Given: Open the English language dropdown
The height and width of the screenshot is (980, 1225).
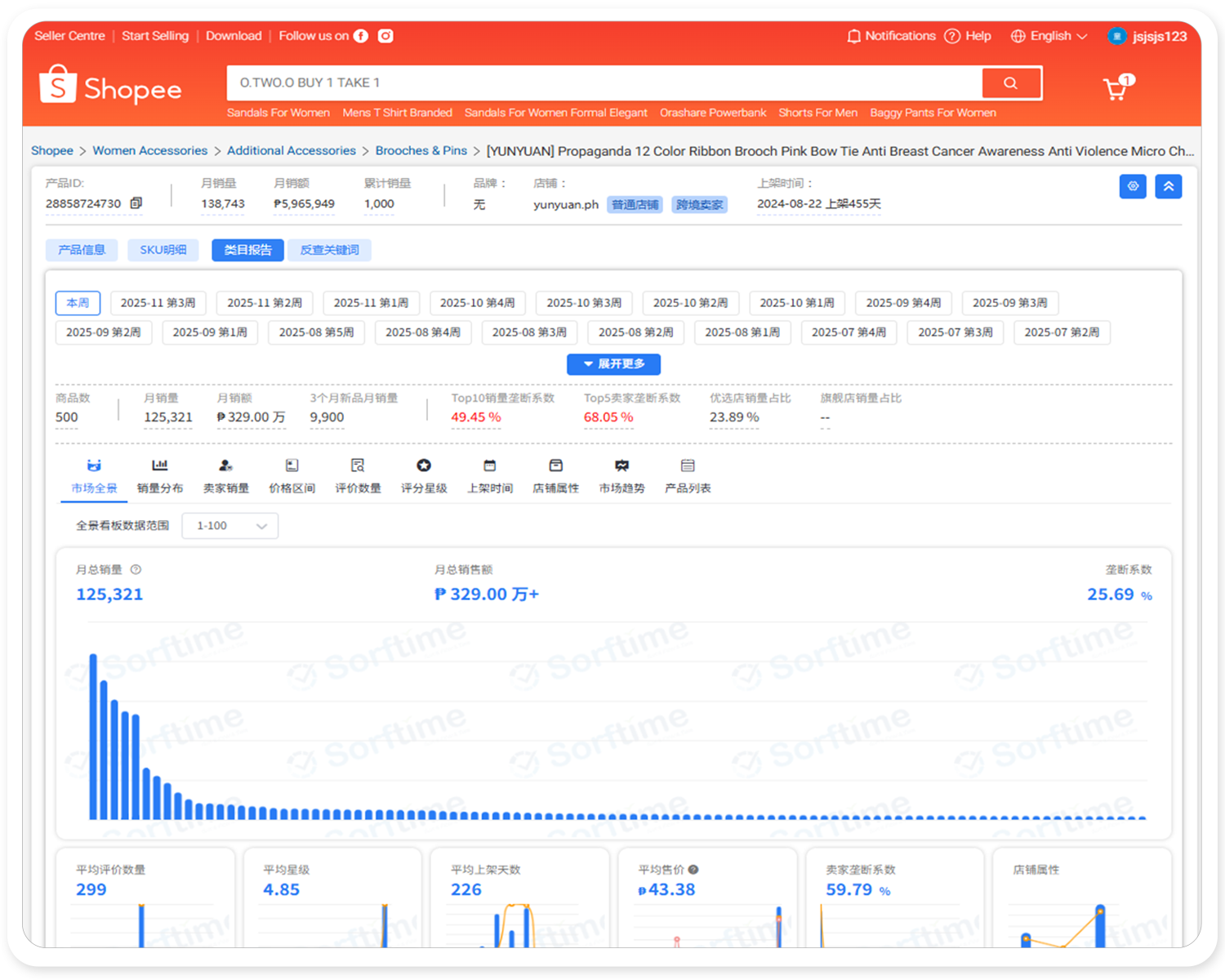Looking at the screenshot, I should point(1049,36).
